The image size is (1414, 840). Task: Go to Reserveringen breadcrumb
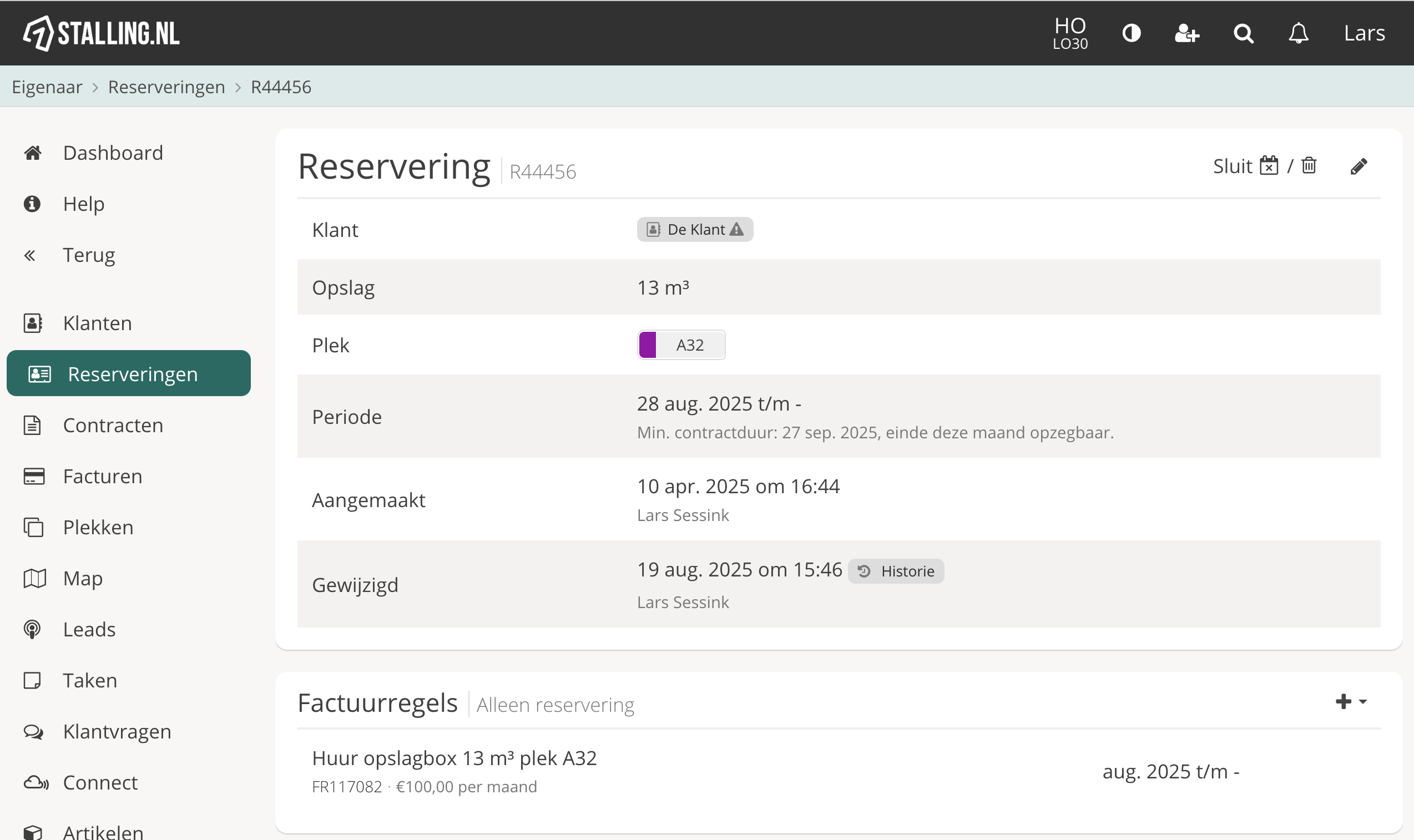point(166,87)
